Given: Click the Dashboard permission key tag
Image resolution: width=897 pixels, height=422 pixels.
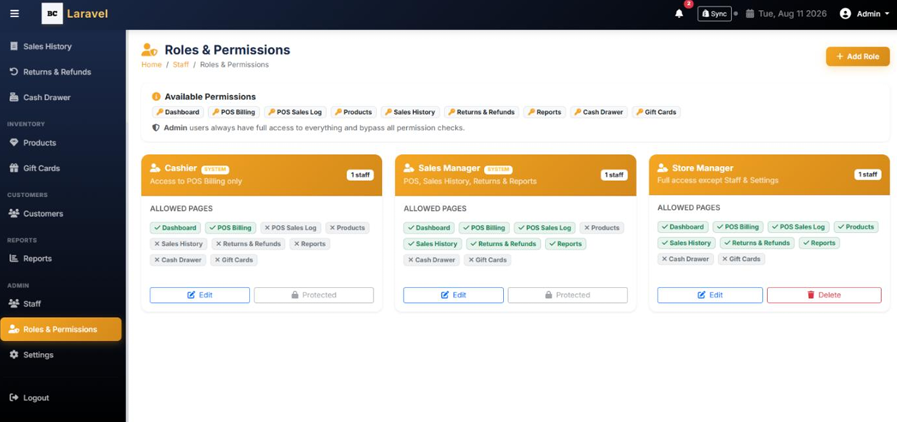Looking at the screenshot, I should [x=178, y=112].
